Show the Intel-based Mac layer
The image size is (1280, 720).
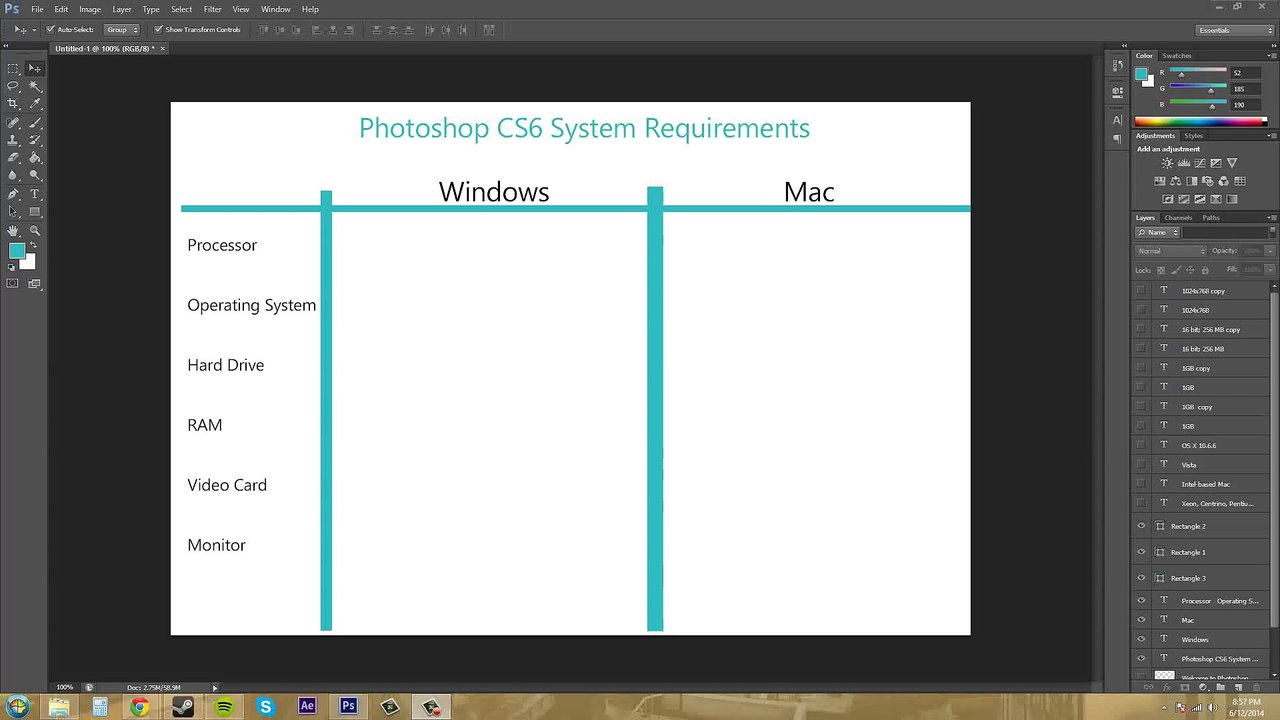pyautogui.click(x=1141, y=484)
